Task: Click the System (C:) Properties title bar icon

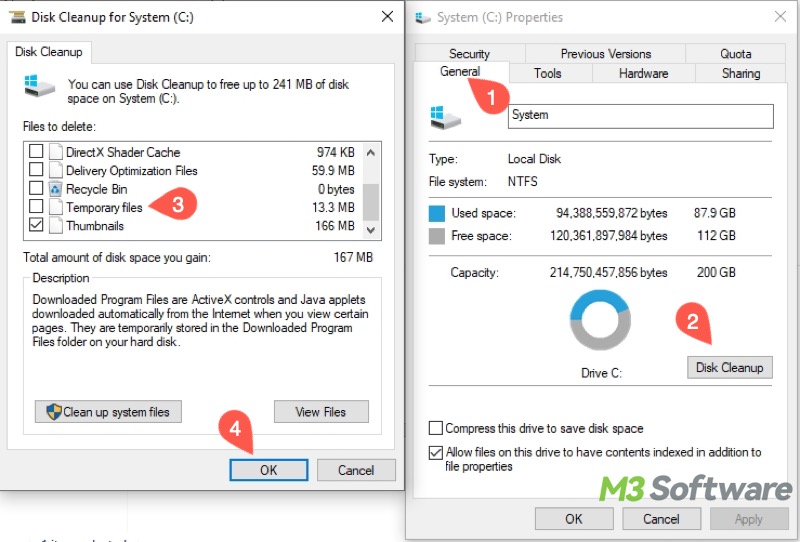Action: (423, 17)
